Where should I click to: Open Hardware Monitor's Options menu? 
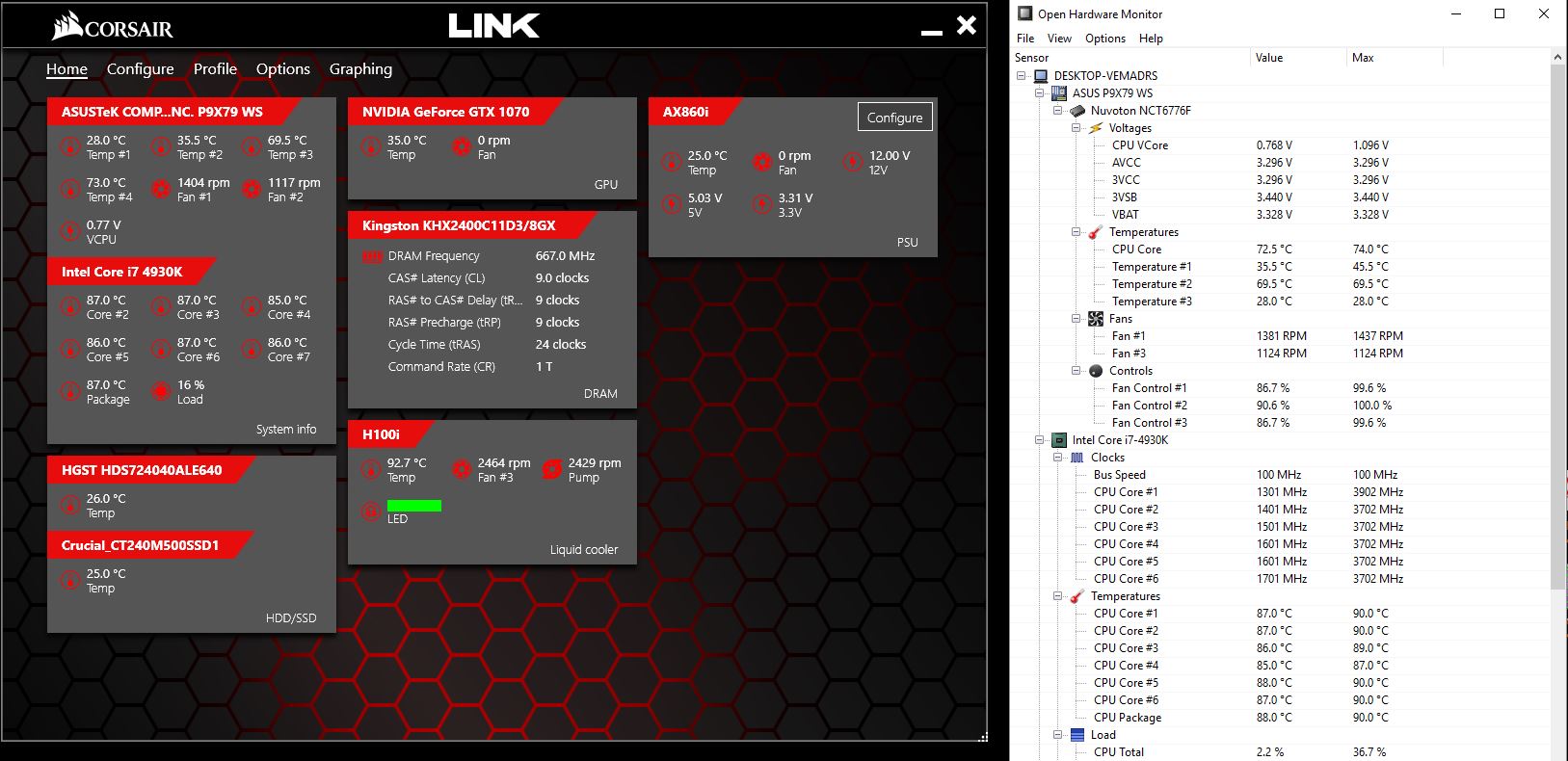[x=1105, y=39]
